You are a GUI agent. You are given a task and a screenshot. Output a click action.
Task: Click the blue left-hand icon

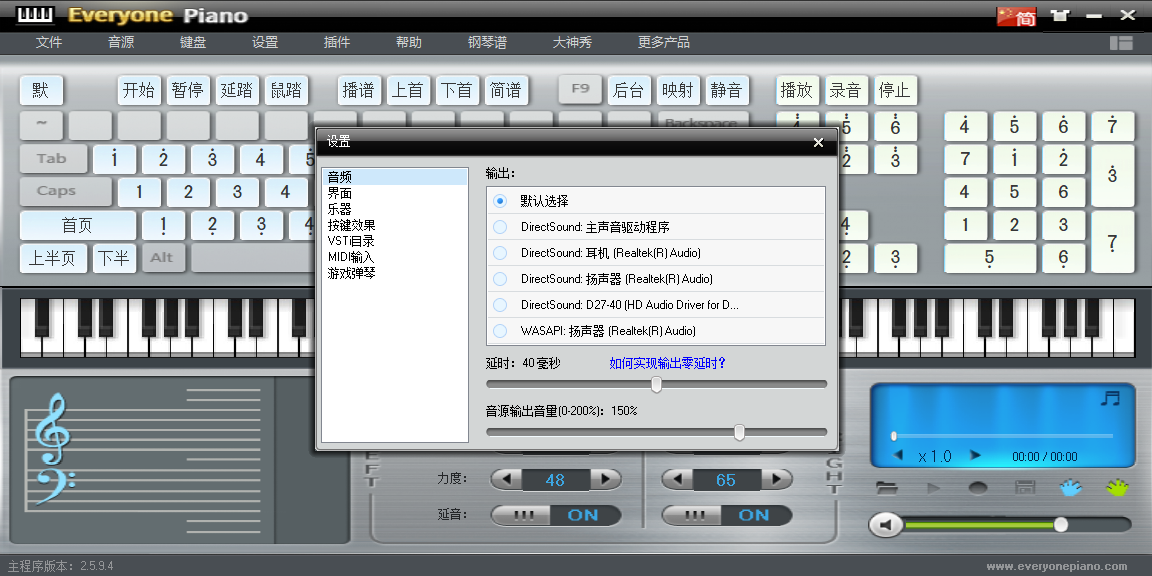(x=1071, y=488)
